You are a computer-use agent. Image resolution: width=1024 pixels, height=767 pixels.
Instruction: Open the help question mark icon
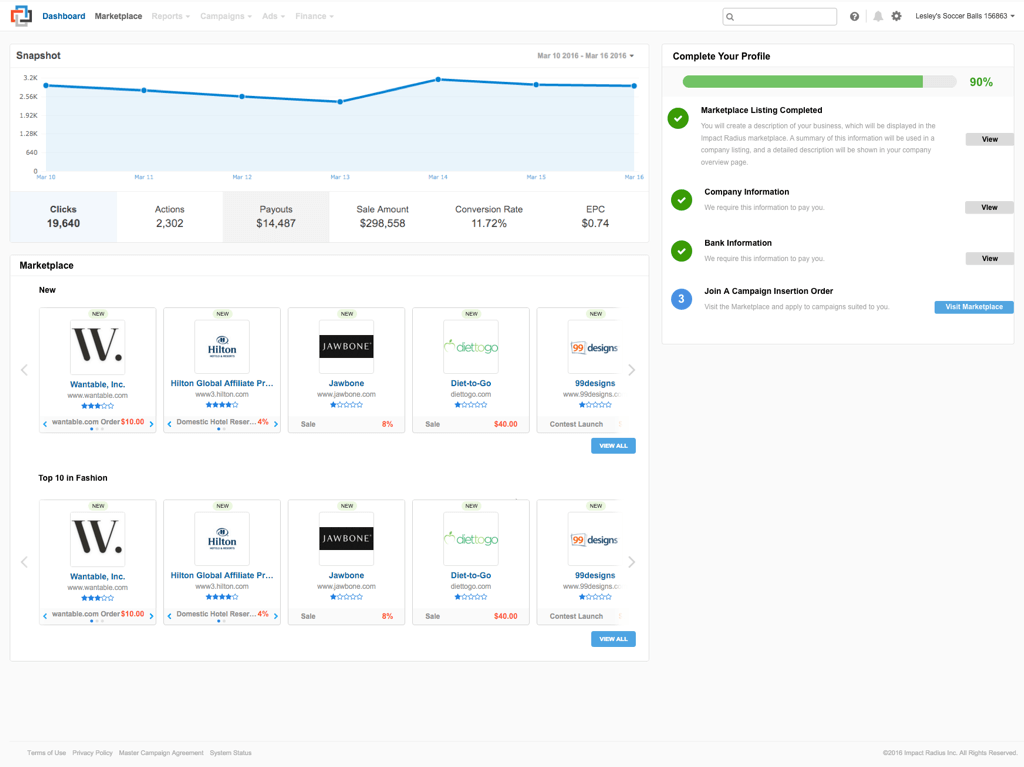click(x=854, y=17)
